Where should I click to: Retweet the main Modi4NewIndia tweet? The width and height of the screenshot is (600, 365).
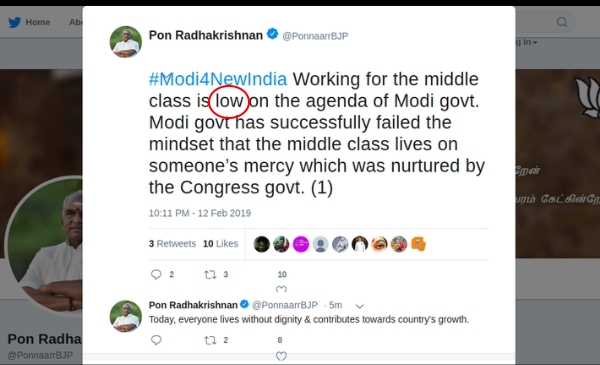tap(210, 274)
